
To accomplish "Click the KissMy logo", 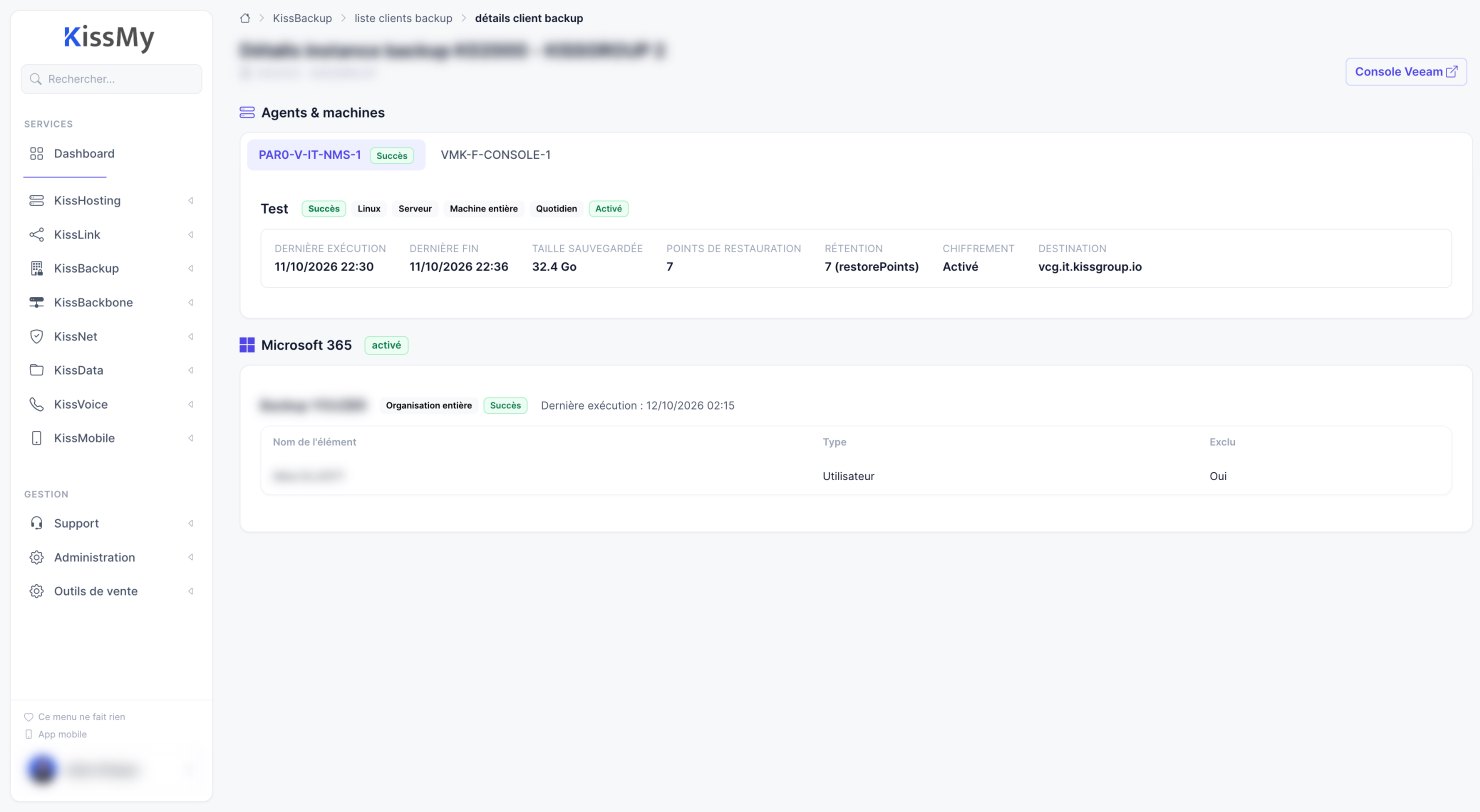I will (109, 38).
